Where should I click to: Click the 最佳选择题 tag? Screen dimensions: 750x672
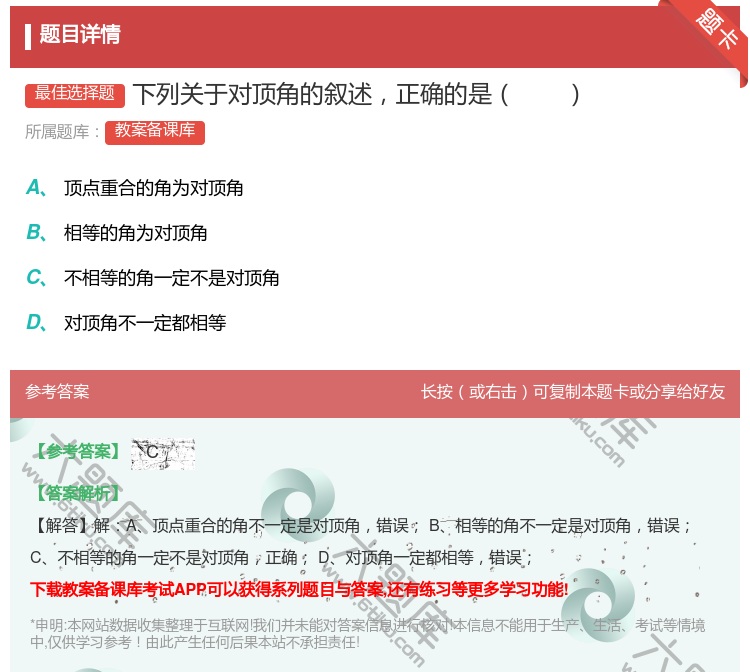[x=75, y=95]
